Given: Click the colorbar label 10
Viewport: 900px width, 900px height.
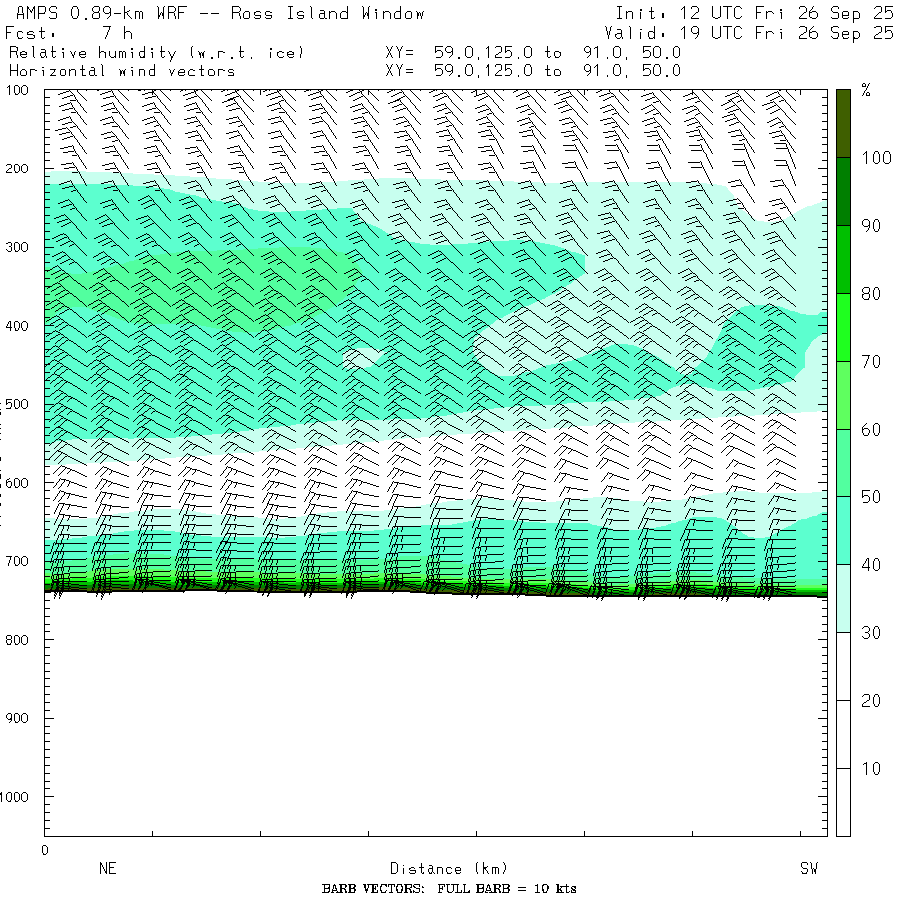Looking at the screenshot, I should tap(871, 769).
